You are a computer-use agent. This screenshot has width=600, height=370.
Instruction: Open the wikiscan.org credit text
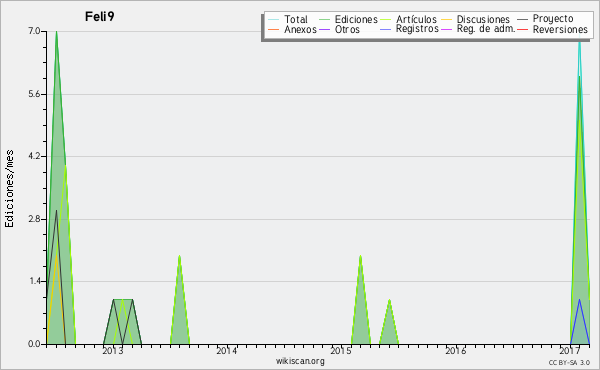pyautogui.click(x=300, y=361)
